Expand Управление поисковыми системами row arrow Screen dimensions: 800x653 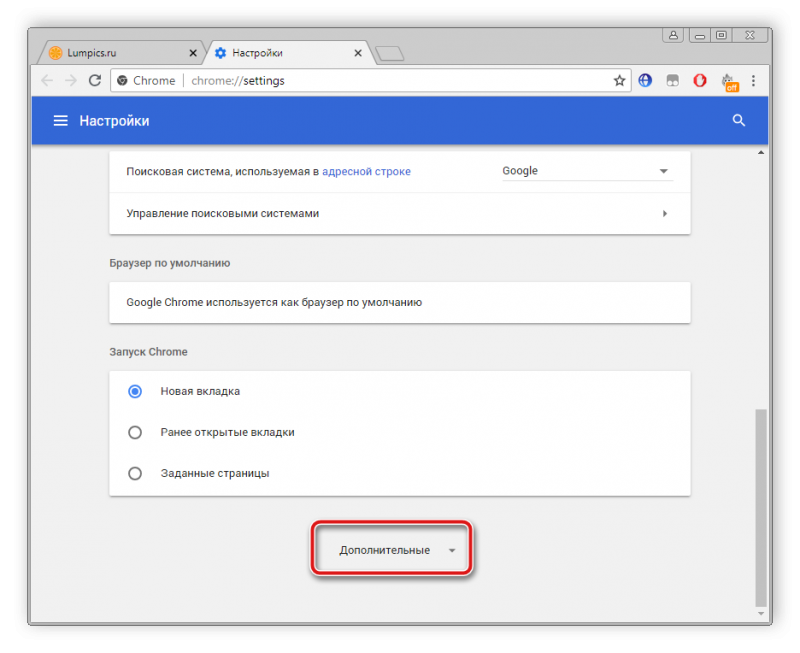coord(664,213)
